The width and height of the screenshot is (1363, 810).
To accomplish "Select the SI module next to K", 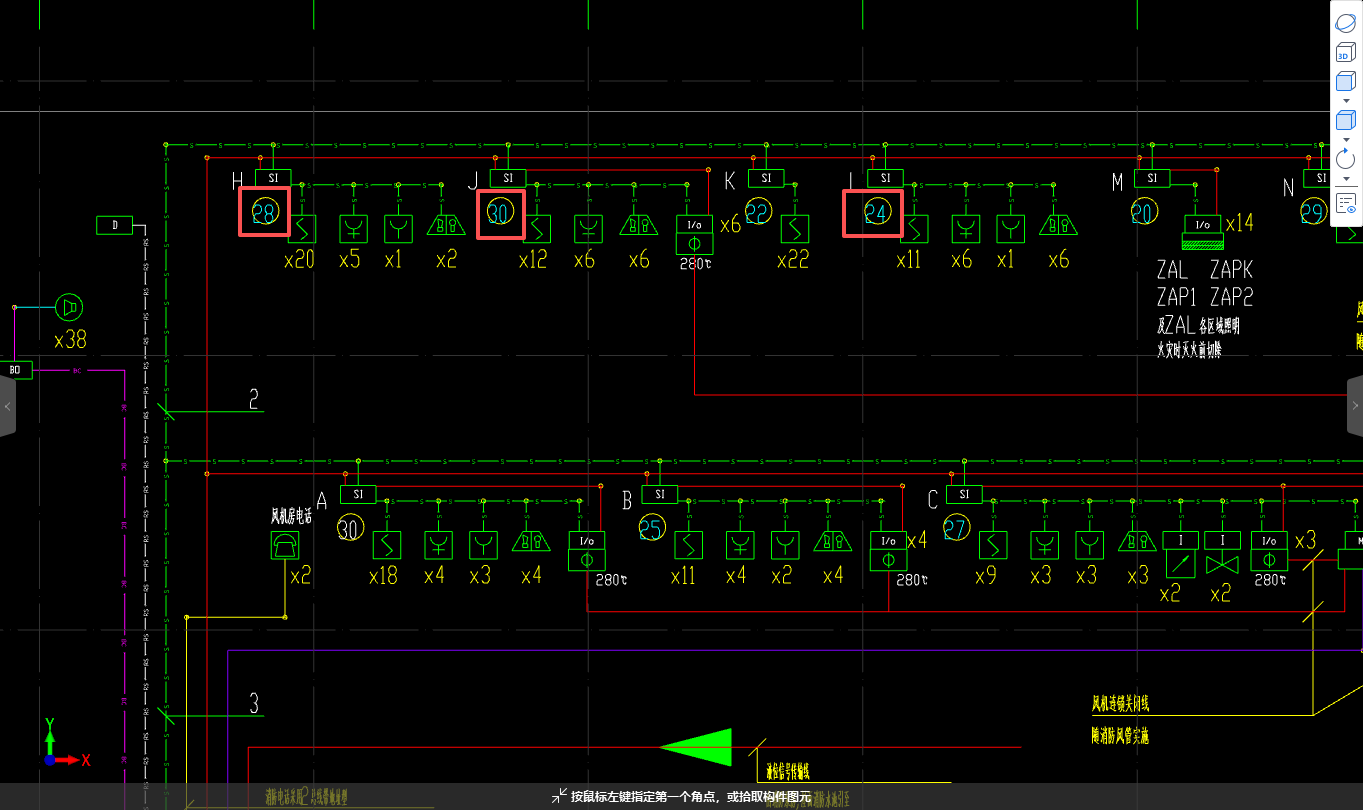I will pyautogui.click(x=766, y=178).
